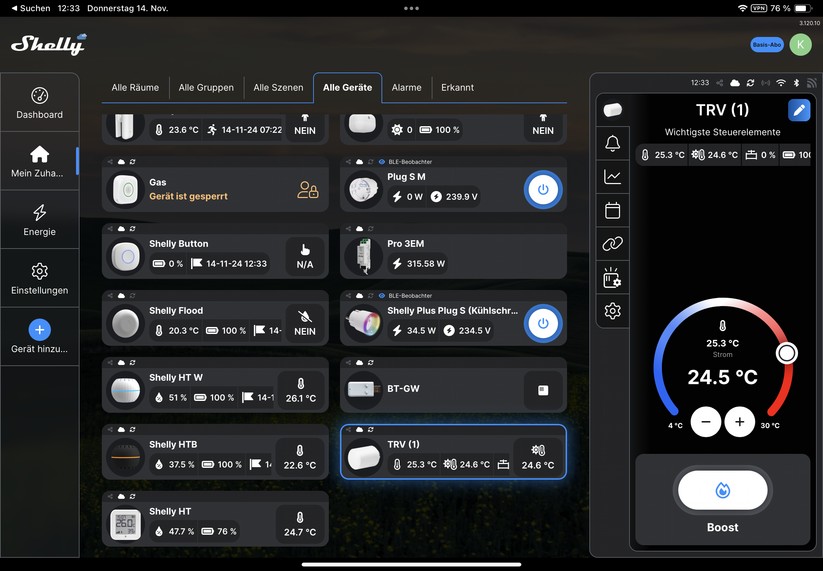Decrease TRV target temperature with minus
Image resolution: width=823 pixels, height=571 pixels.
pos(706,421)
